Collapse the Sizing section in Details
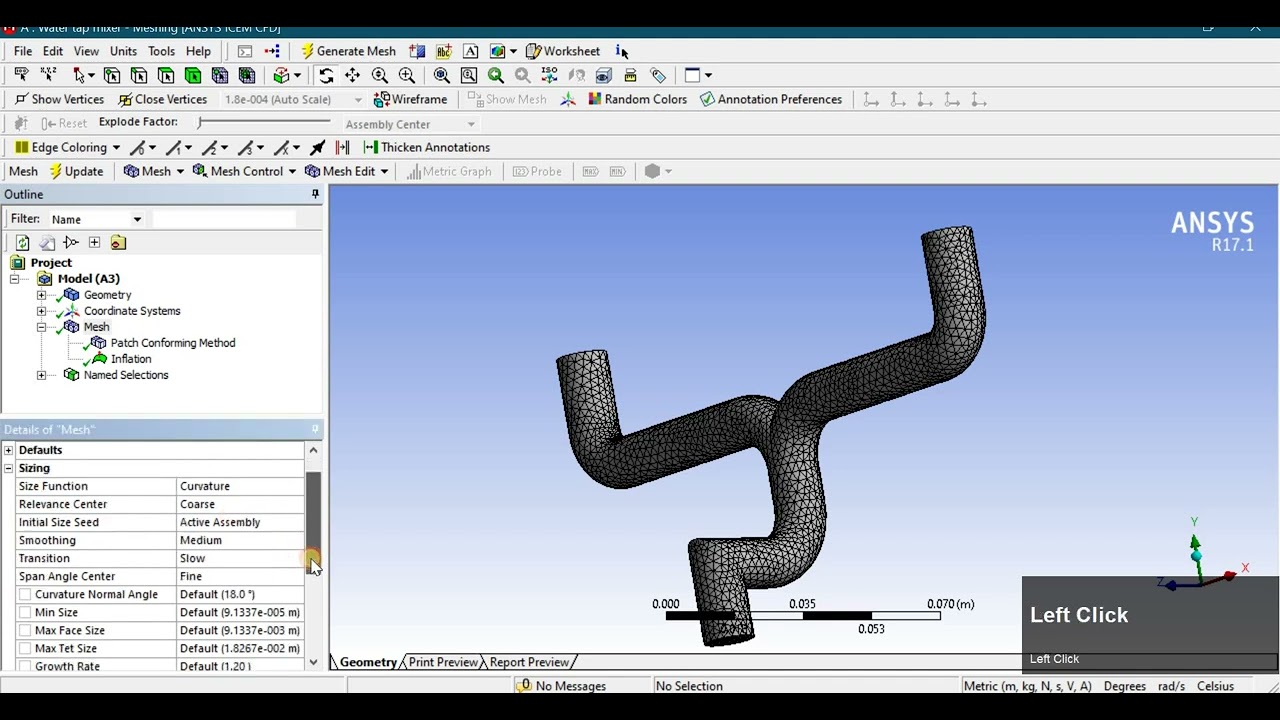Image resolution: width=1280 pixels, height=720 pixels. [9, 468]
